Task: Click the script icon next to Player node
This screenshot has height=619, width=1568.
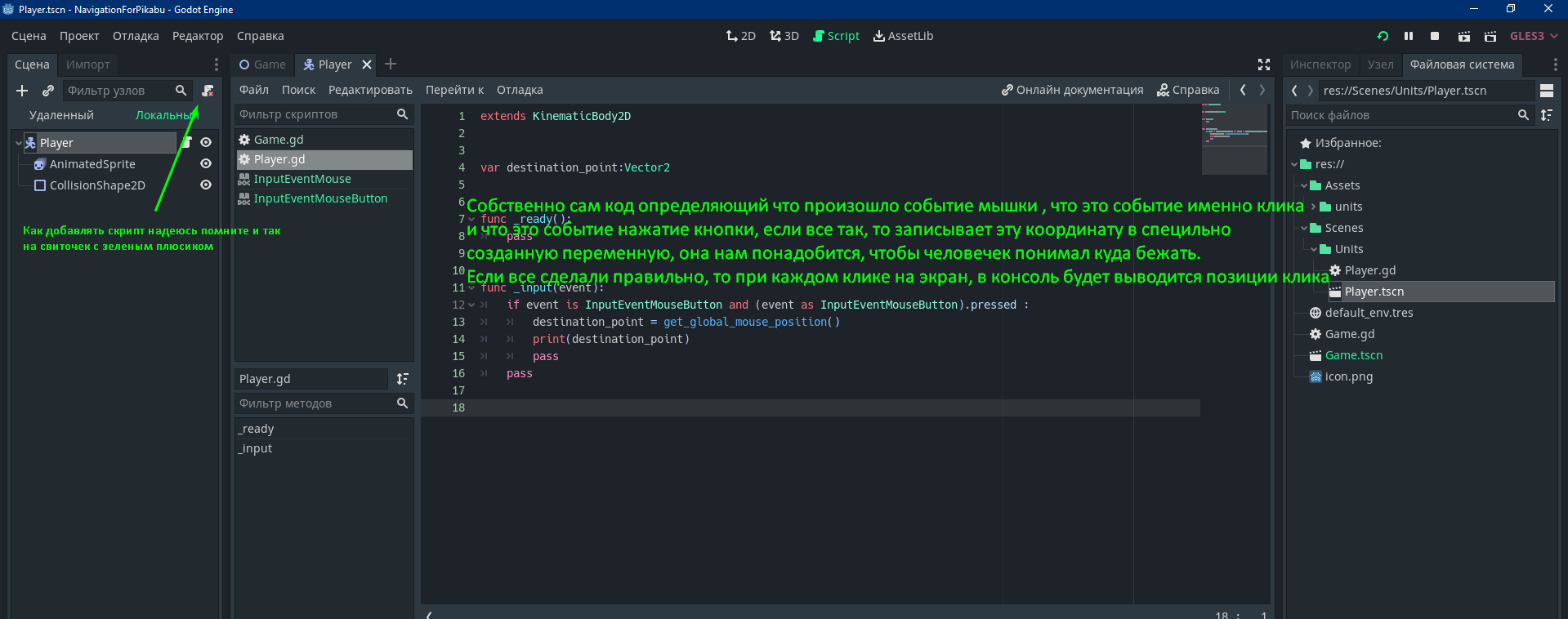Action: tap(187, 142)
